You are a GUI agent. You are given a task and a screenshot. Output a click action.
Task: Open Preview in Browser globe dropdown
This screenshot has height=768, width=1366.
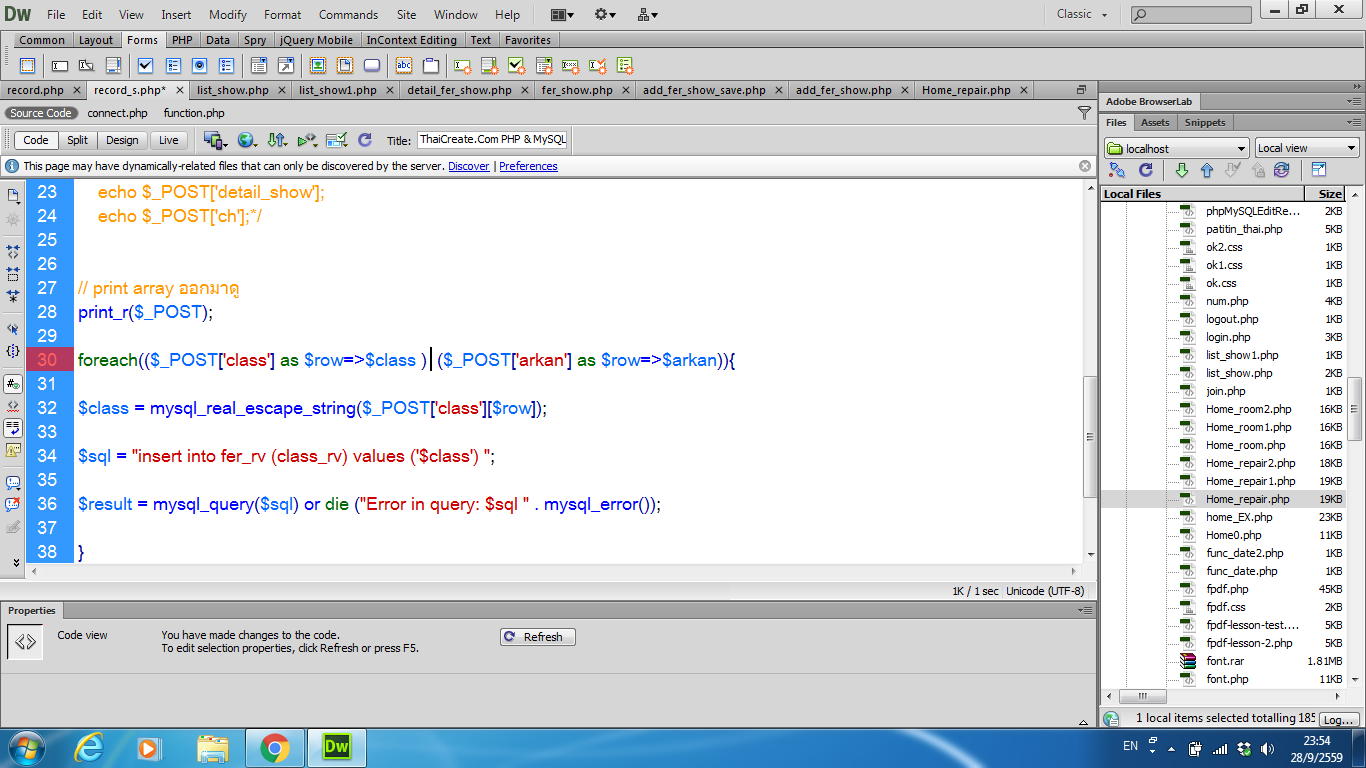point(247,140)
